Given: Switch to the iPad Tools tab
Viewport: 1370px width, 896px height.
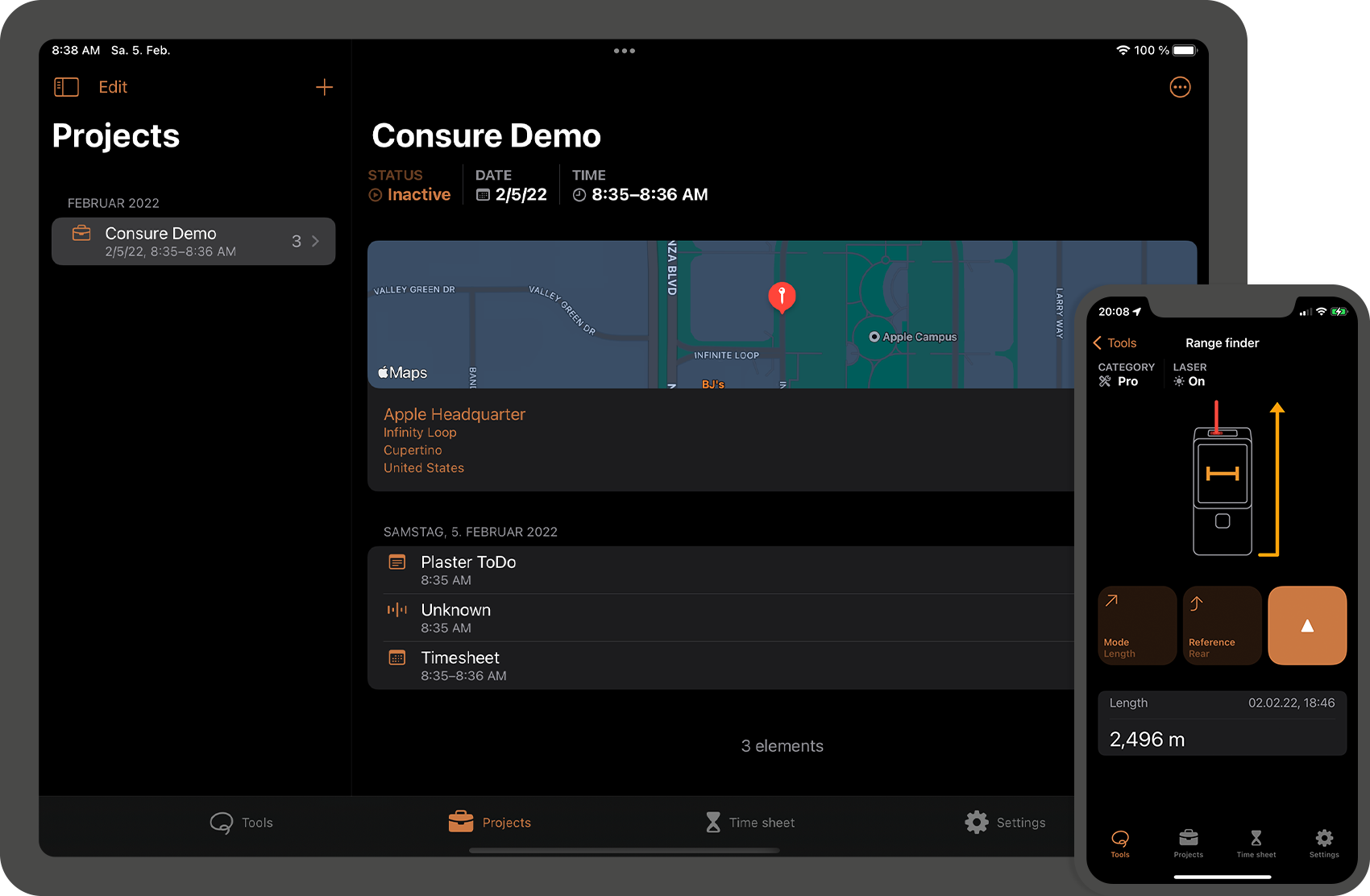Looking at the screenshot, I should point(241,822).
